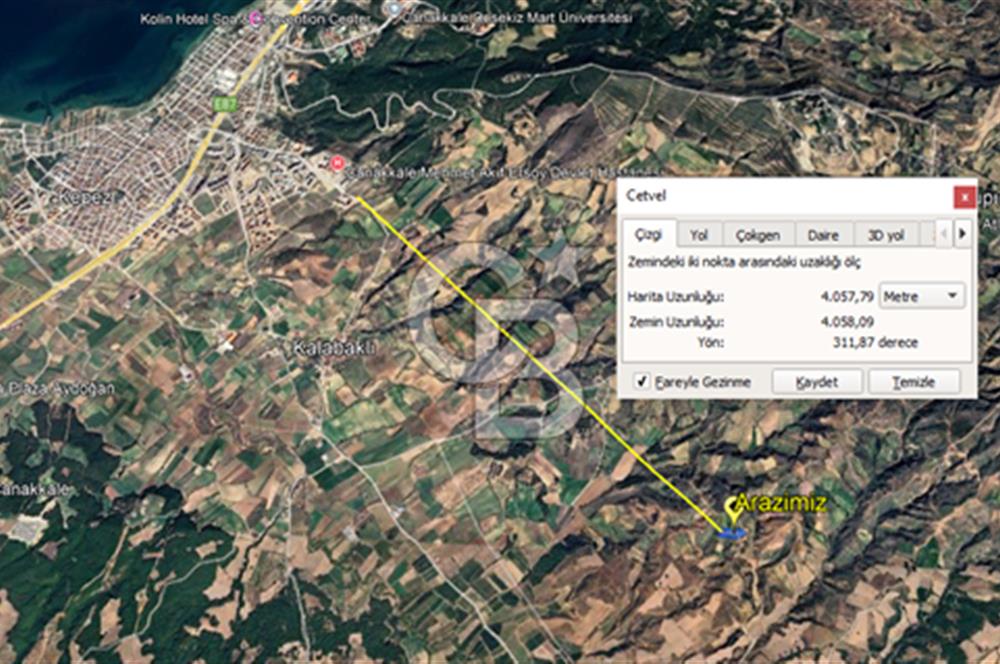
Task: Select the Kolin Hotel pink marker
Action: (256, 18)
